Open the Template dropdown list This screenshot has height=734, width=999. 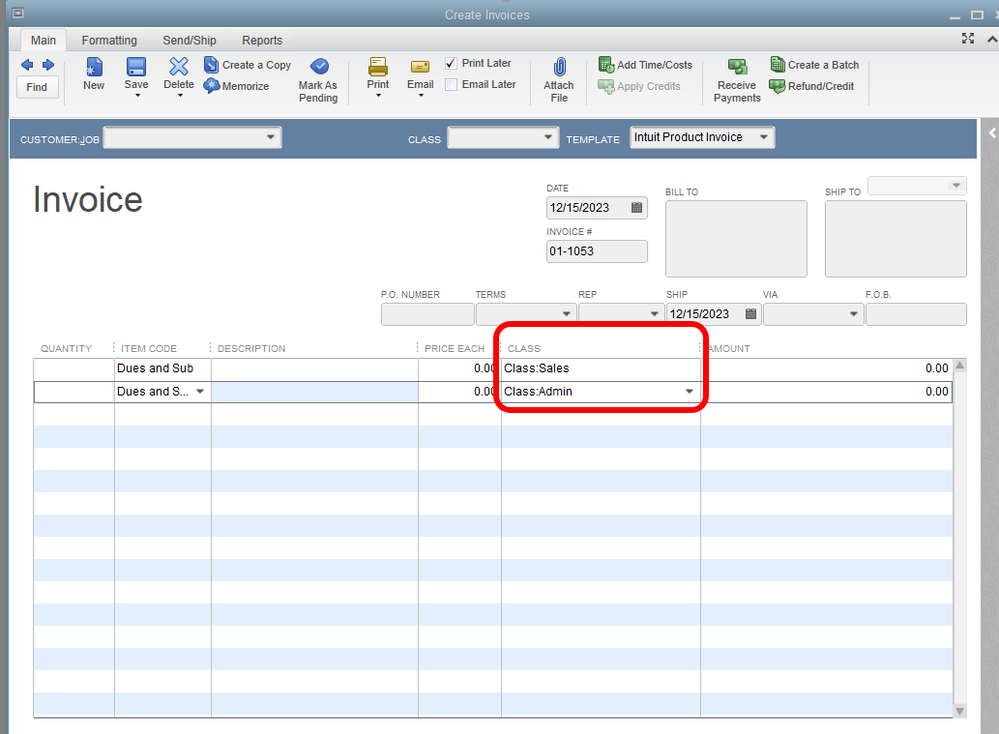point(764,138)
